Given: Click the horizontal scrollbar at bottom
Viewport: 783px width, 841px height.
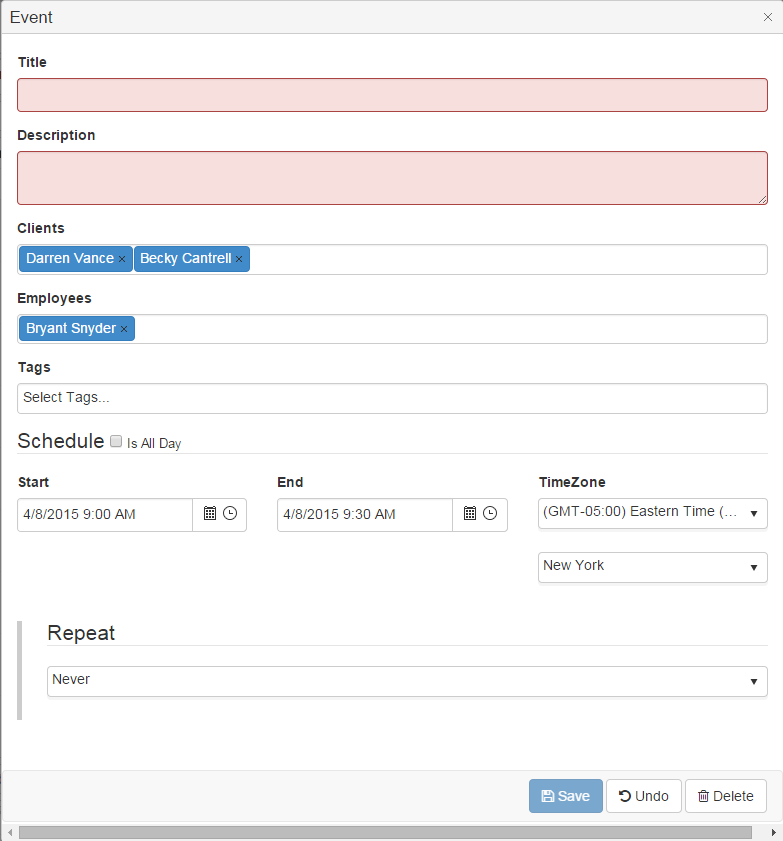Looking at the screenshot, I should point(385,832).
